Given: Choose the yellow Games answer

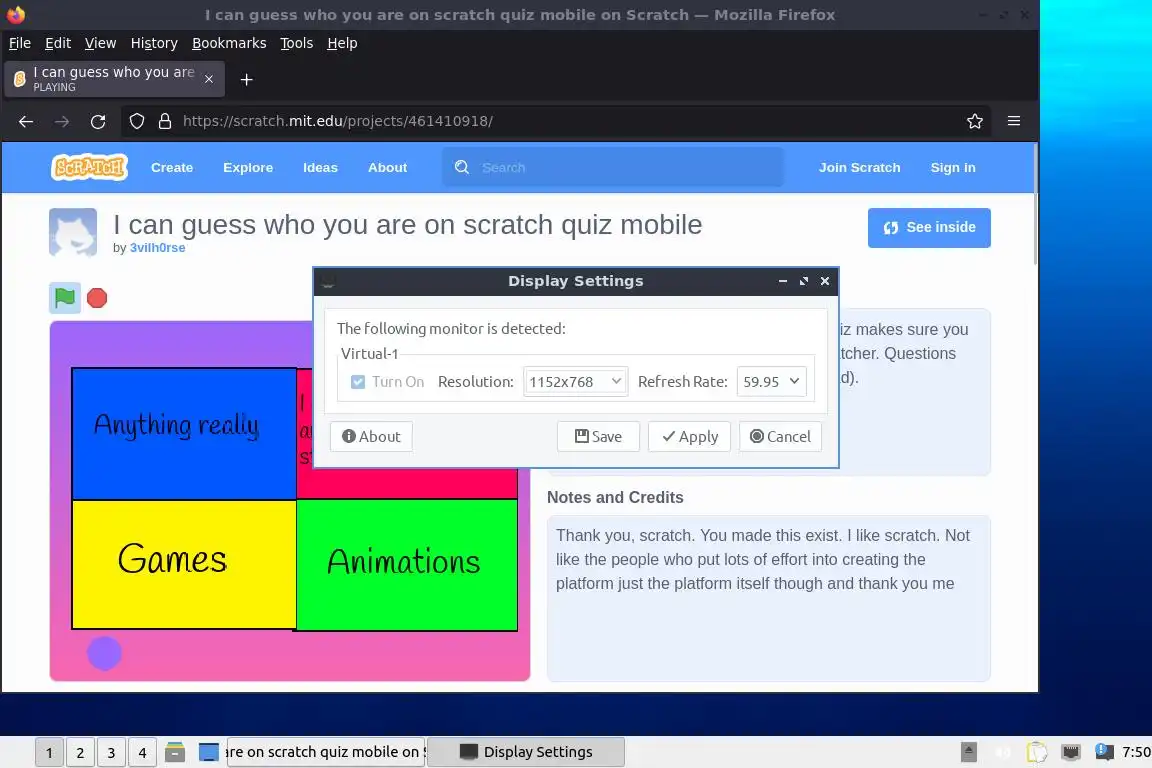Looking at the screenshot, I should click(184, 564).
